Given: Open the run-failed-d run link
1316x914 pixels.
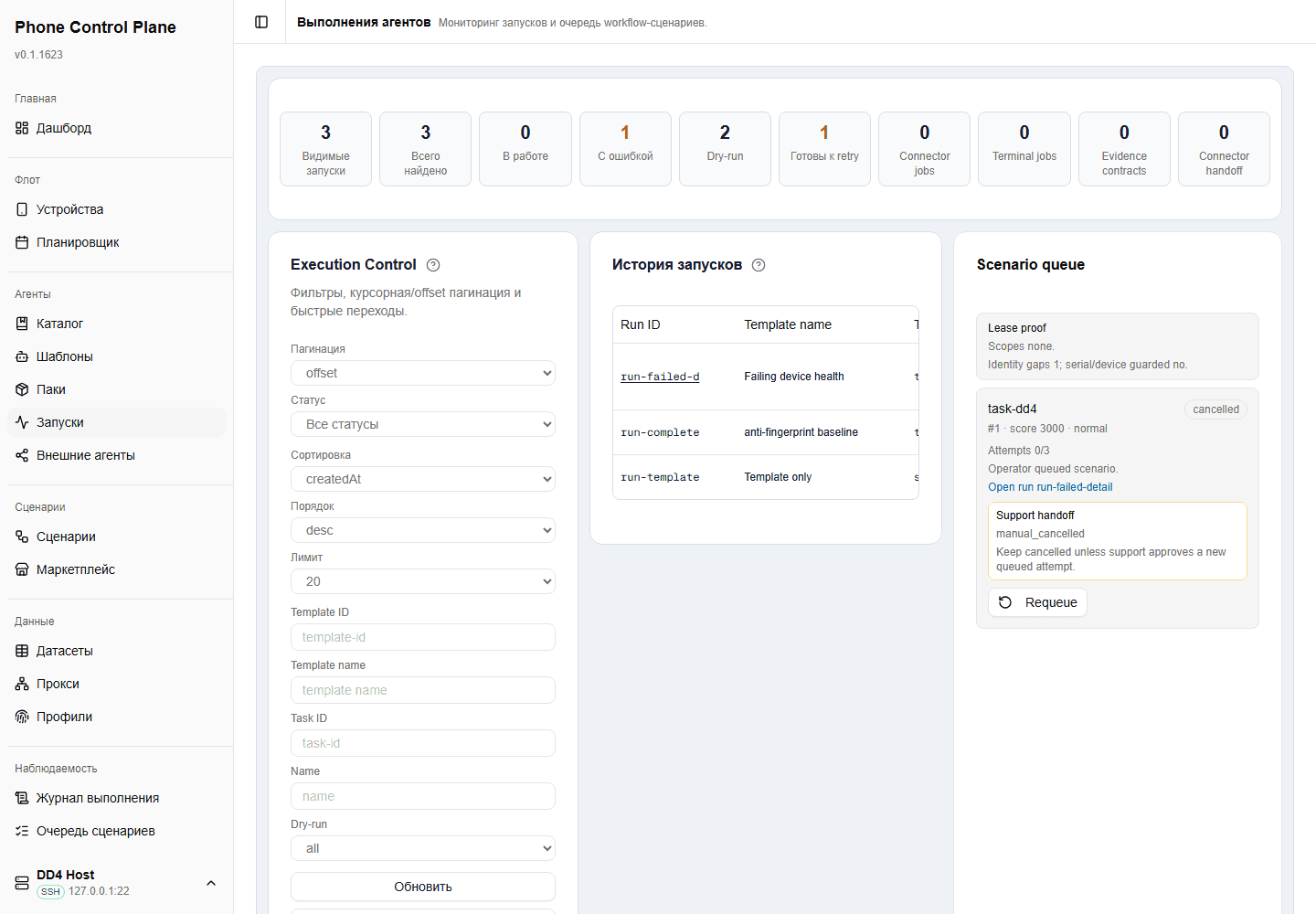Looking at the screenshot, I should click(660, 377).
